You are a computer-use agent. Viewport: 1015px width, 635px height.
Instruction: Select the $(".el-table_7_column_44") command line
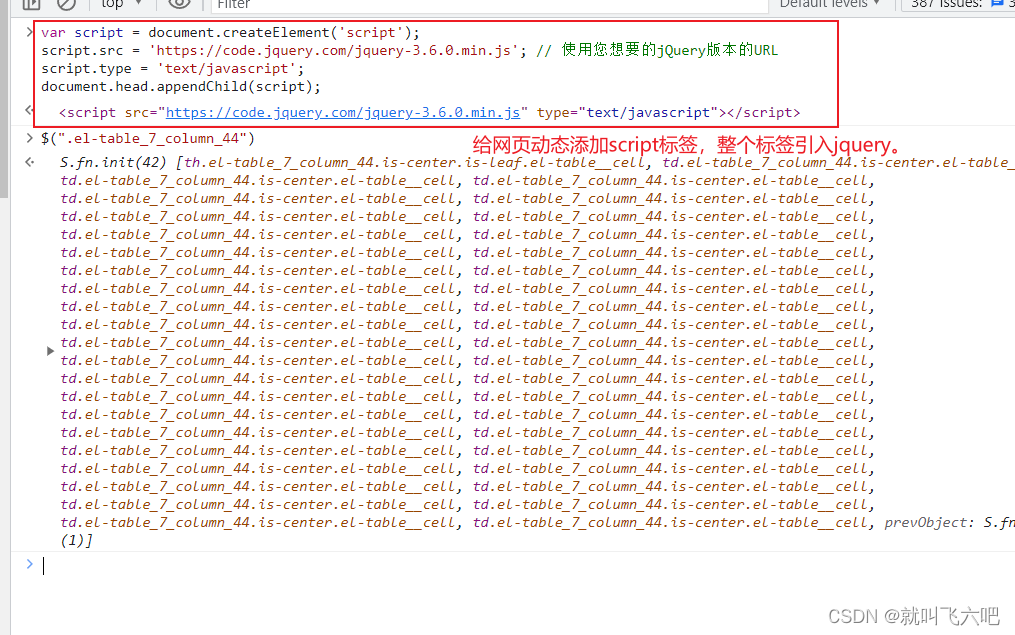pyautogui.click(x=148, y=139)
